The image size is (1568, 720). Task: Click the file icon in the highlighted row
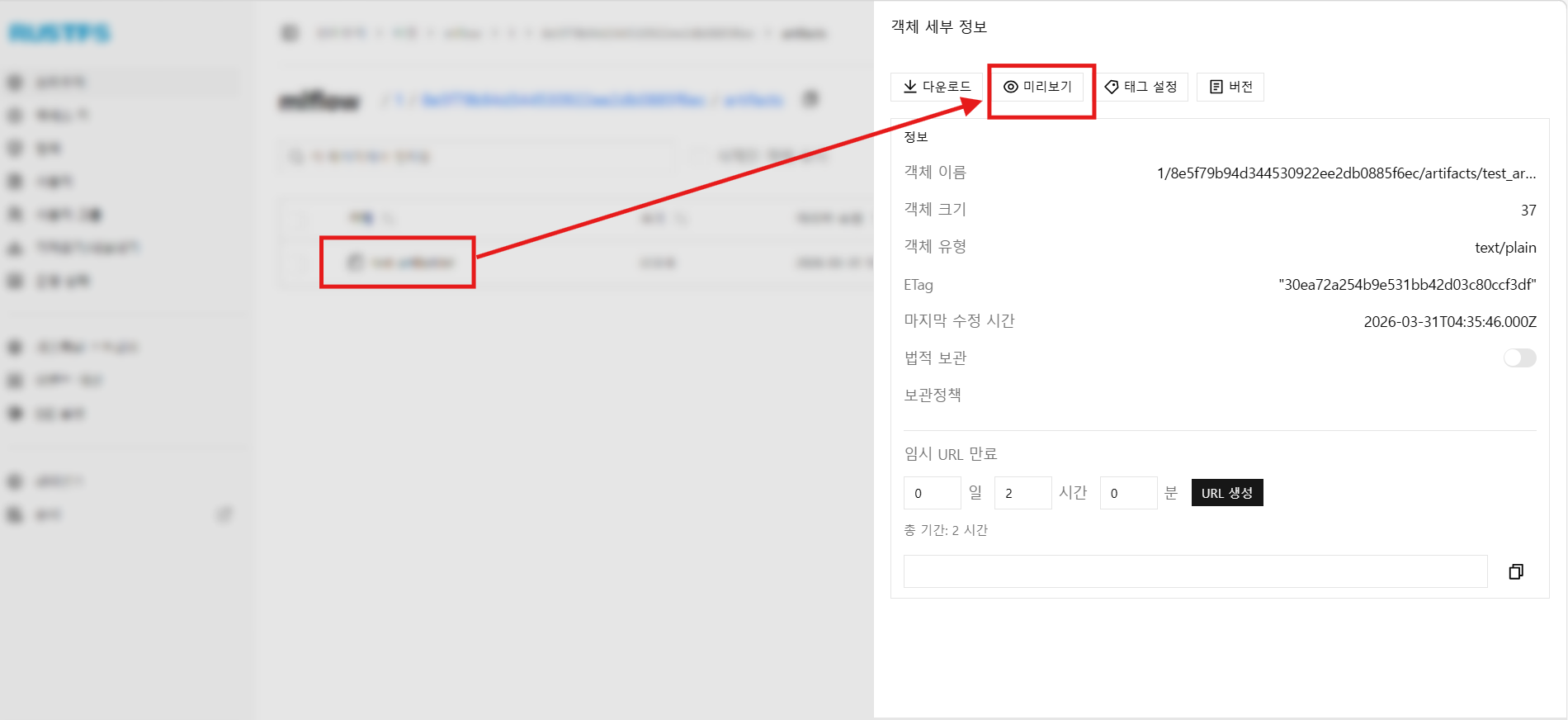[355, 263]
